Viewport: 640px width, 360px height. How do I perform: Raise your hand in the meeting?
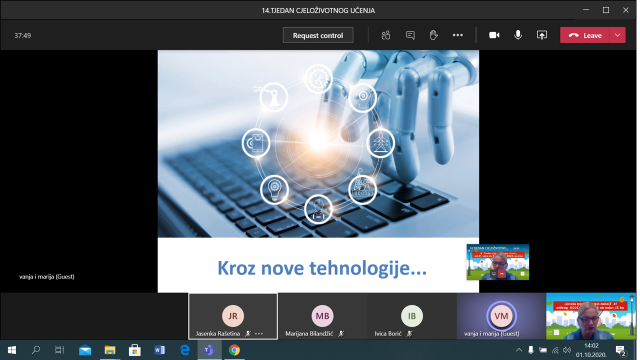(433, 36)
